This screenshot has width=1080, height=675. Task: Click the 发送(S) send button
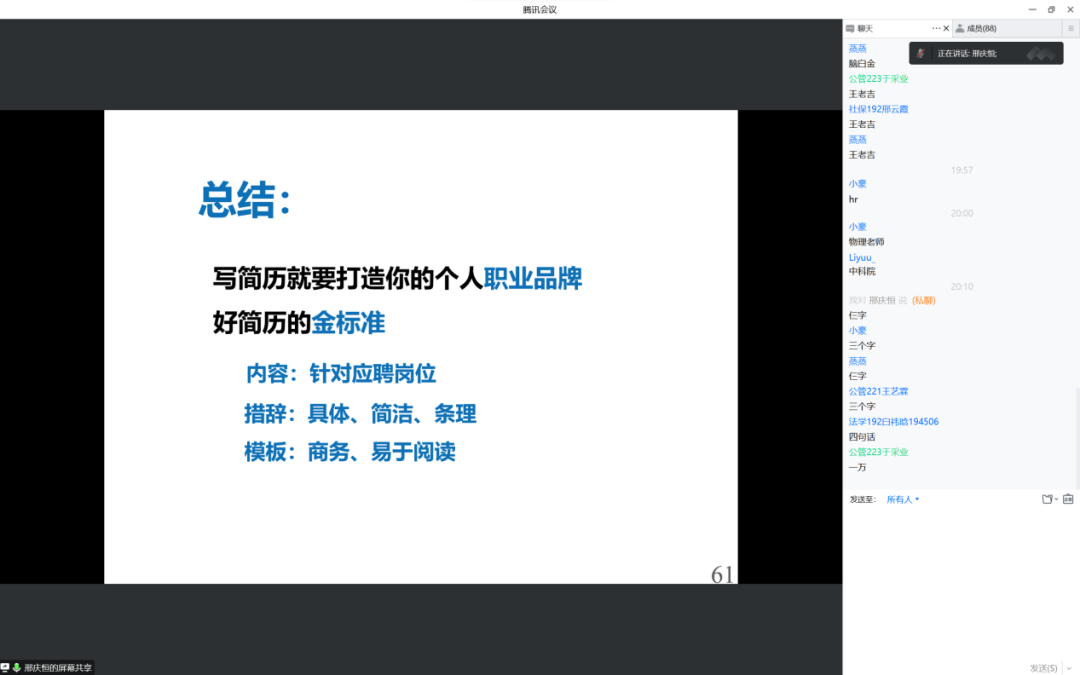pos(1043,667)
